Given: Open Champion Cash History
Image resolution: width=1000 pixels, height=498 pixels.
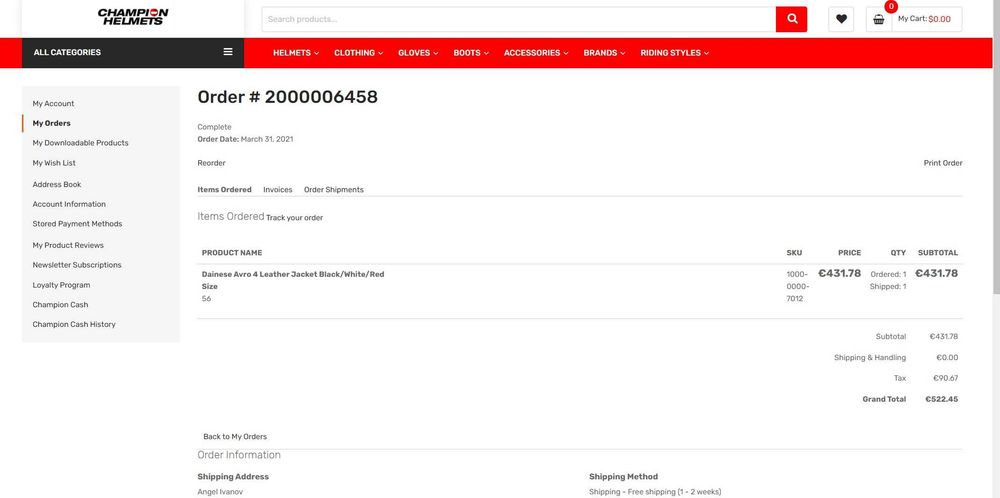Looking at the screenshot, I should (x=74, y=325).
